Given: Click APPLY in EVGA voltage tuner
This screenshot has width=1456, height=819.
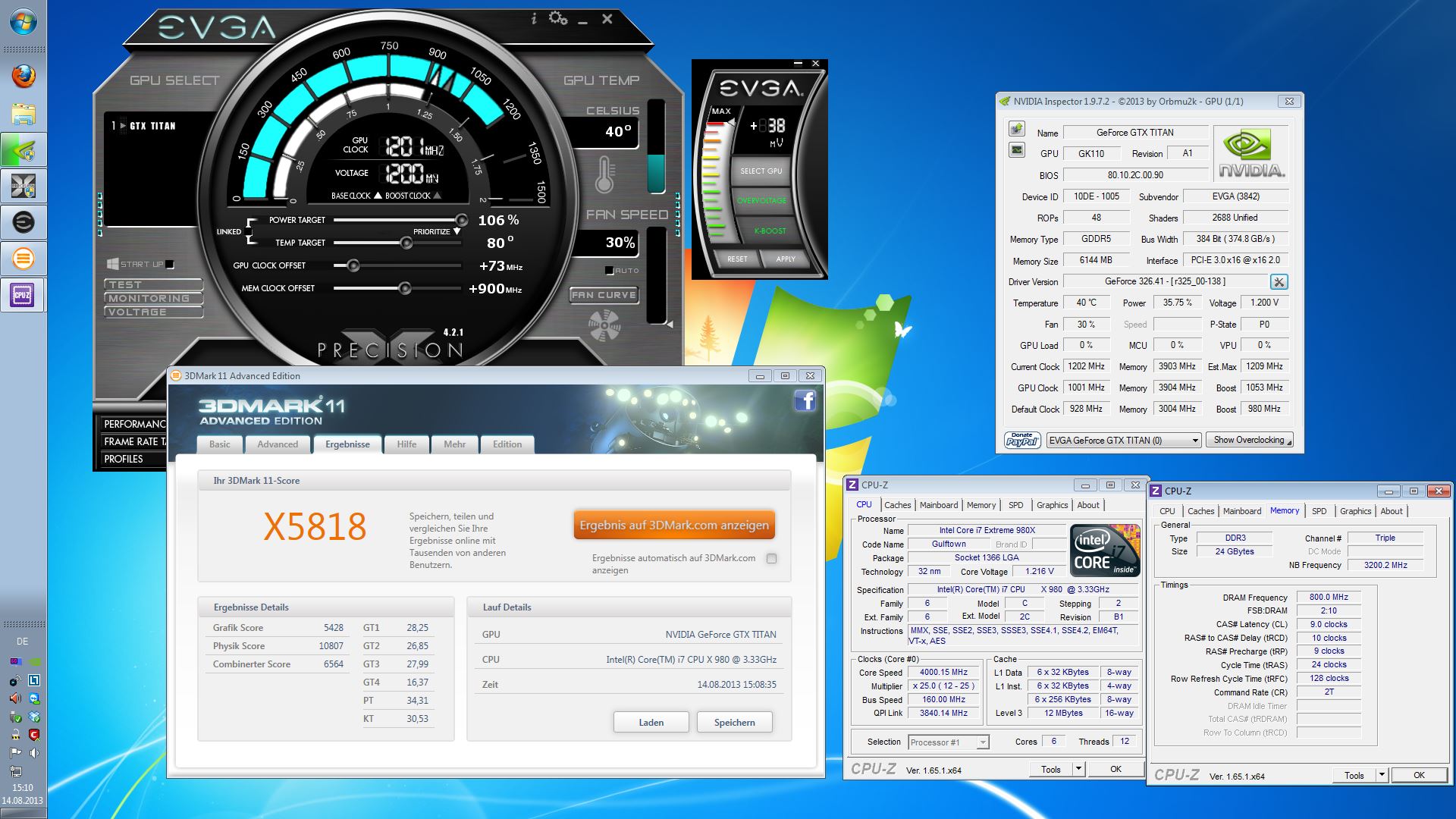Looking at the screenshot, I should tap(786, 259).
